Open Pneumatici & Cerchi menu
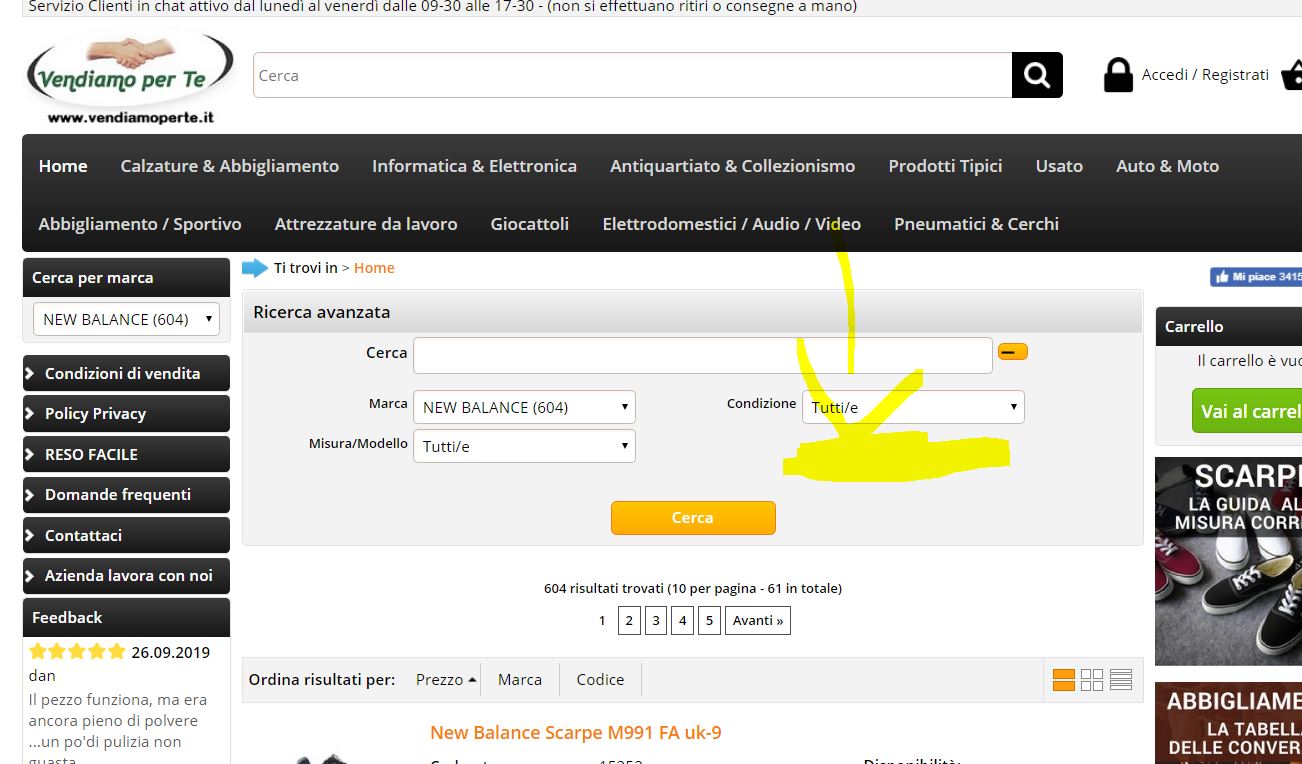The height and width of the screenshot is (764, 1302). click(x=976, y=224)
